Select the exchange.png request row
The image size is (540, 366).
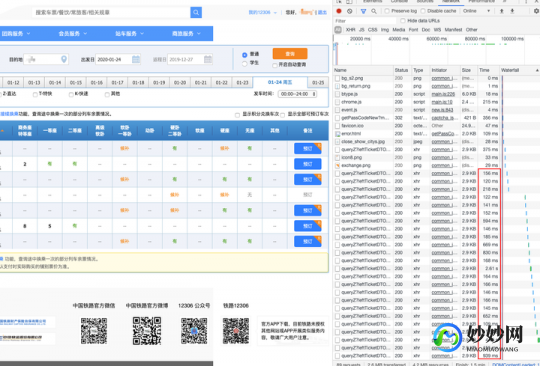click(436, 165)
